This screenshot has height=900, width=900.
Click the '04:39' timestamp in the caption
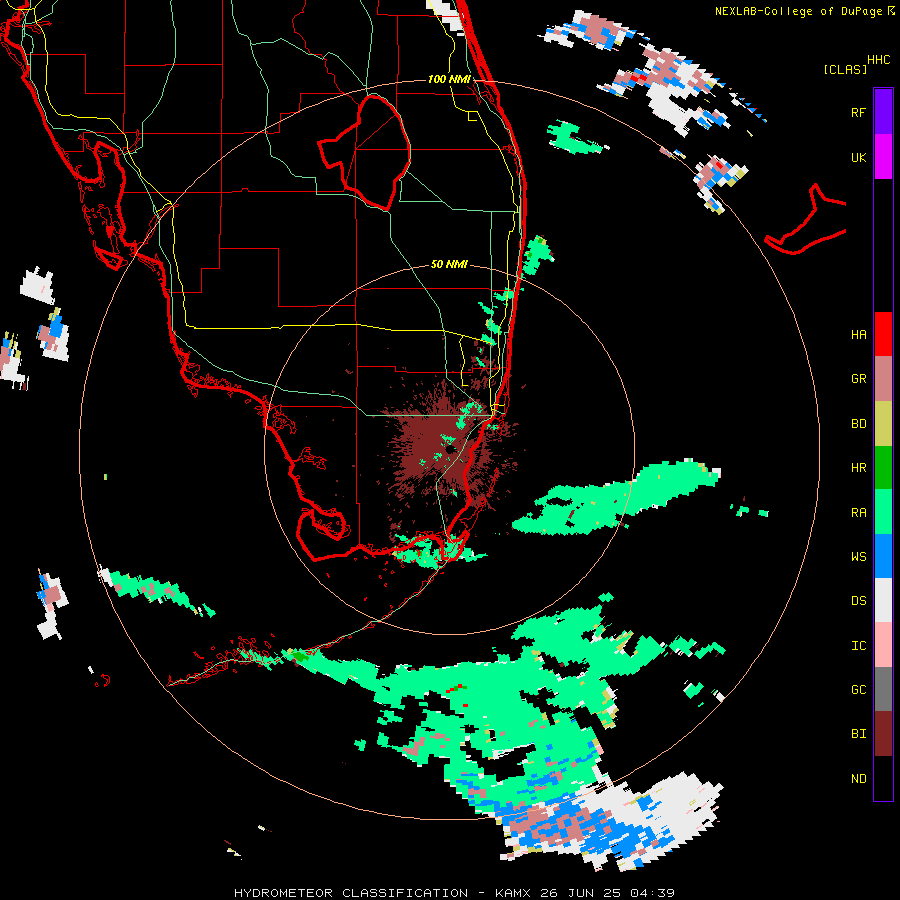click(652, 893)
